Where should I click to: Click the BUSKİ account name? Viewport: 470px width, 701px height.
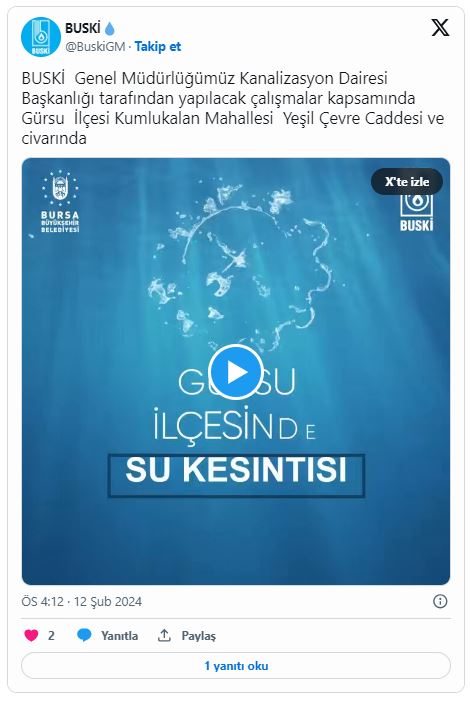pyautogui.click(x=83, y=28)
